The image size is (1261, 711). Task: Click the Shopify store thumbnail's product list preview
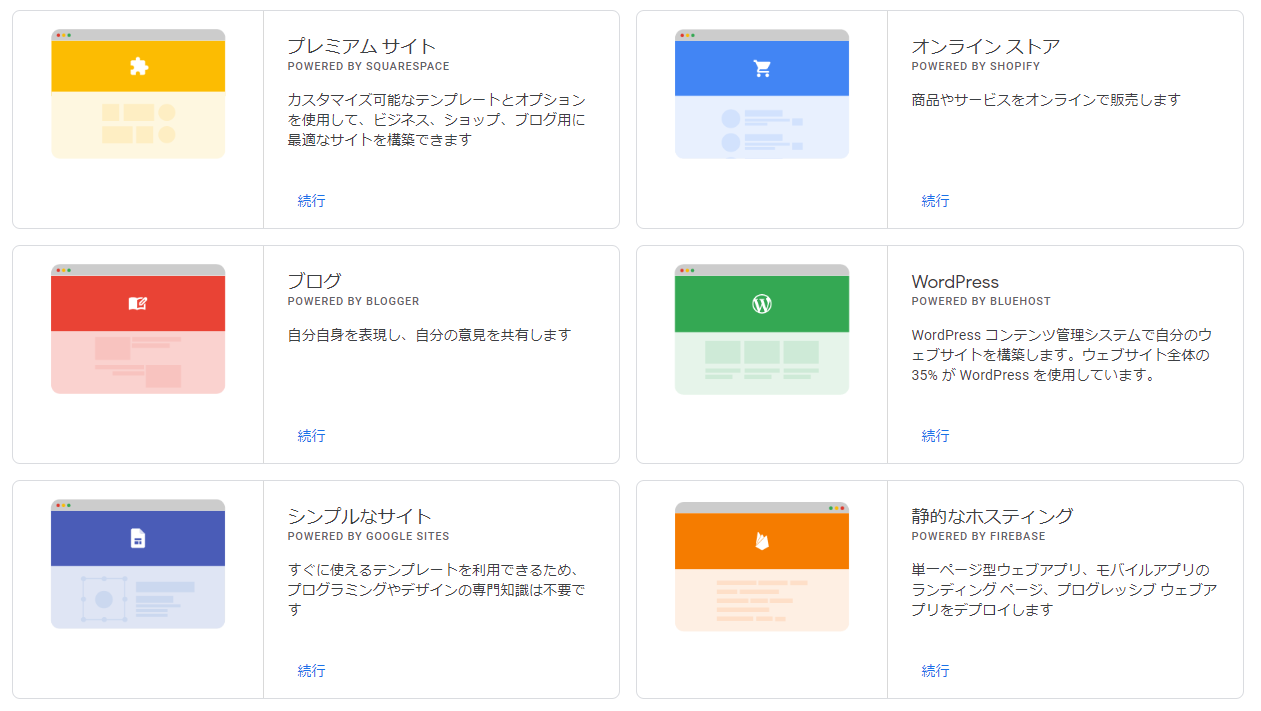762,127
